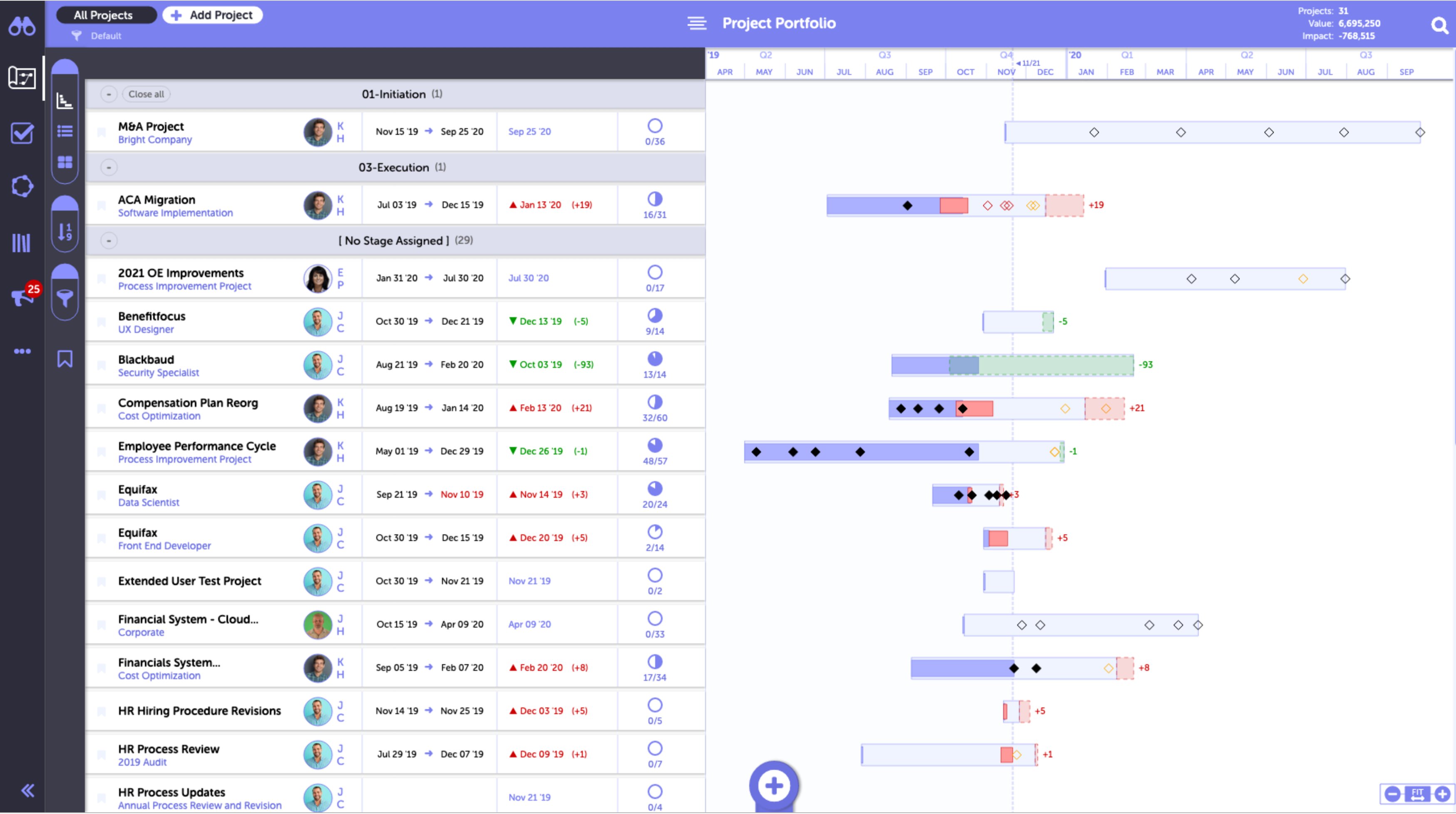
Task: Click the sort order icon
Action: [65, 232]
